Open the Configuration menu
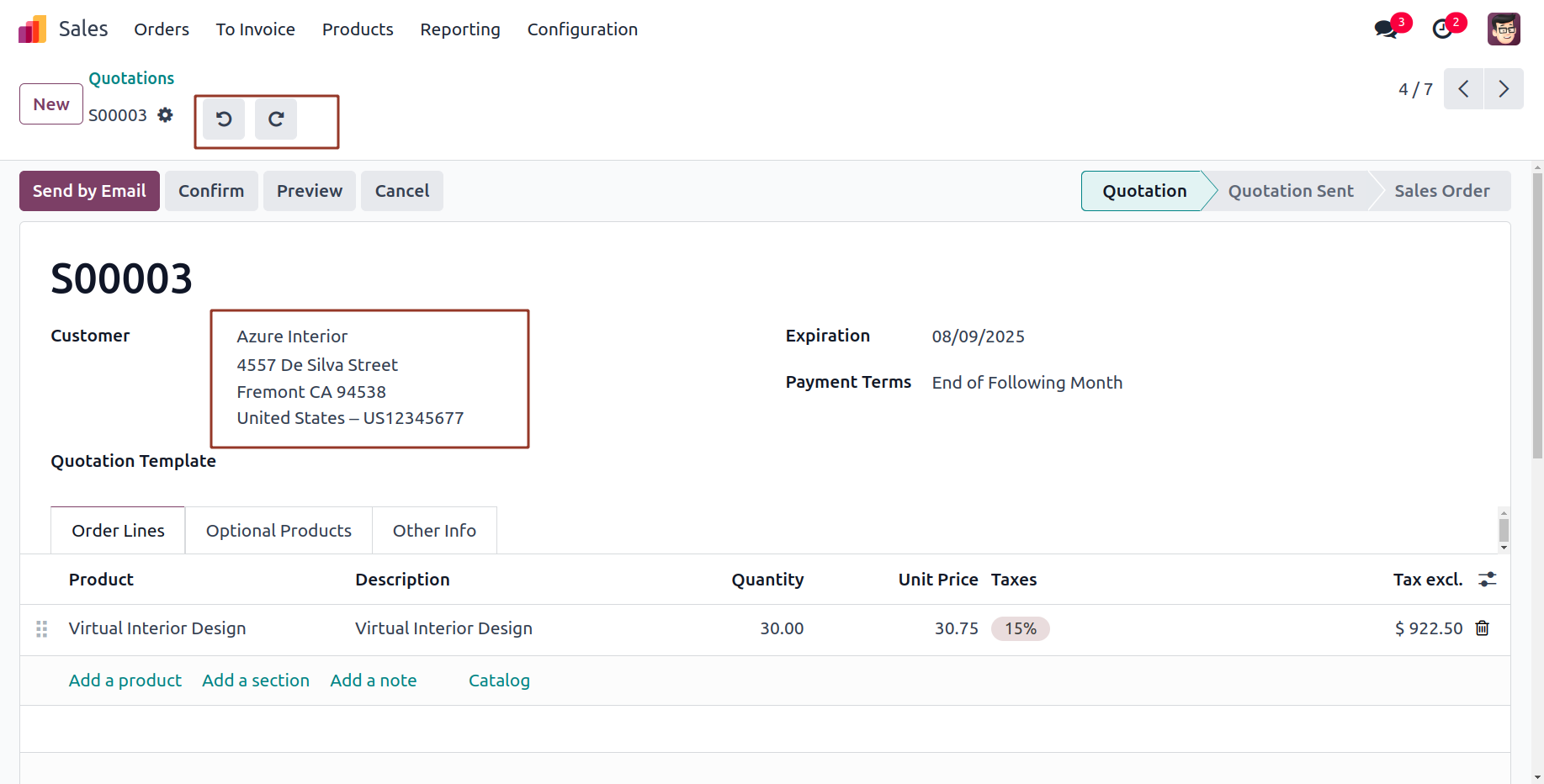Image resolution: width=1544 pixels, height=784 pixels. pyautogui.click(x=582, y=29)
